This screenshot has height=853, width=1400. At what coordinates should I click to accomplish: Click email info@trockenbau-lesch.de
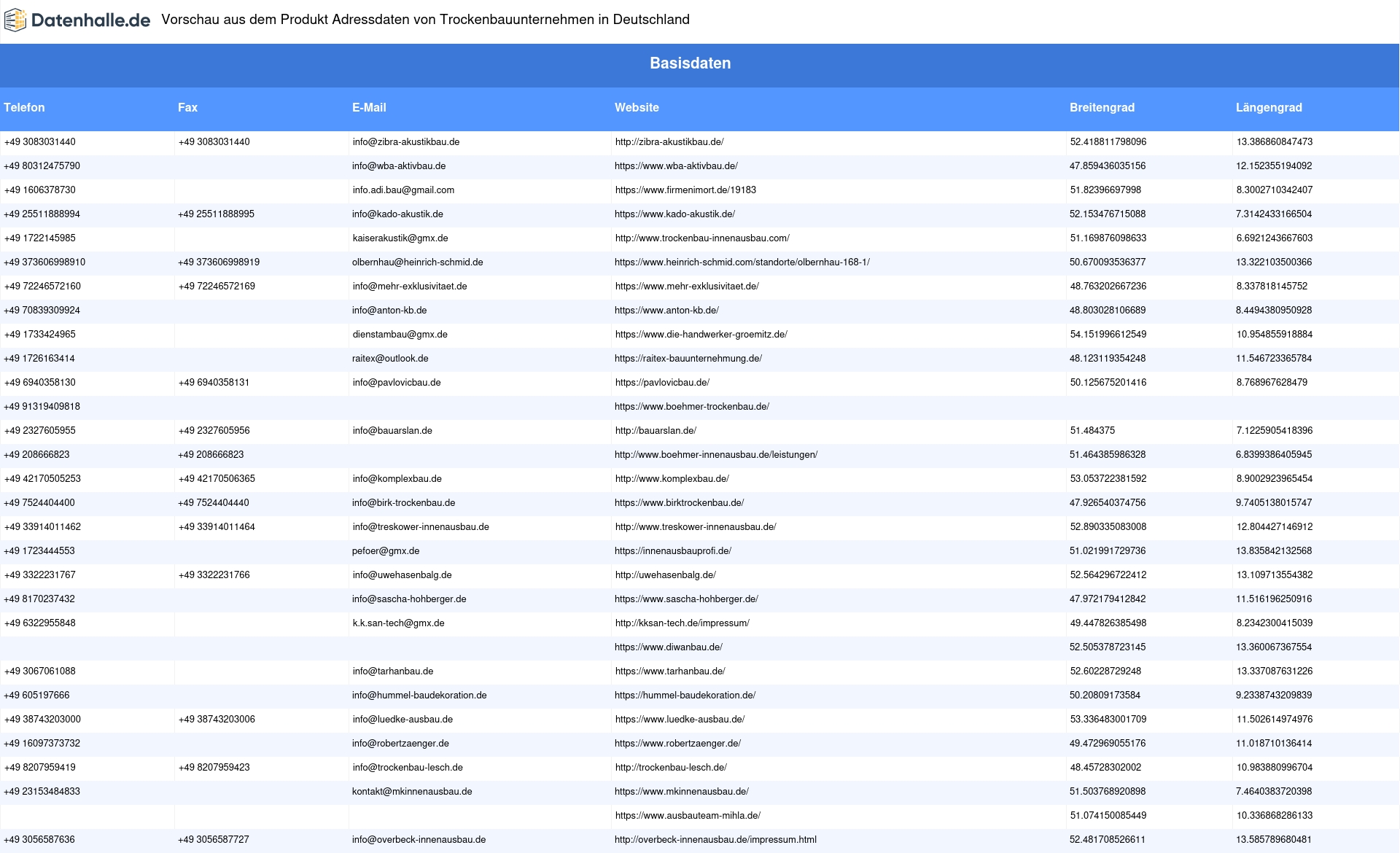[408, 768]
